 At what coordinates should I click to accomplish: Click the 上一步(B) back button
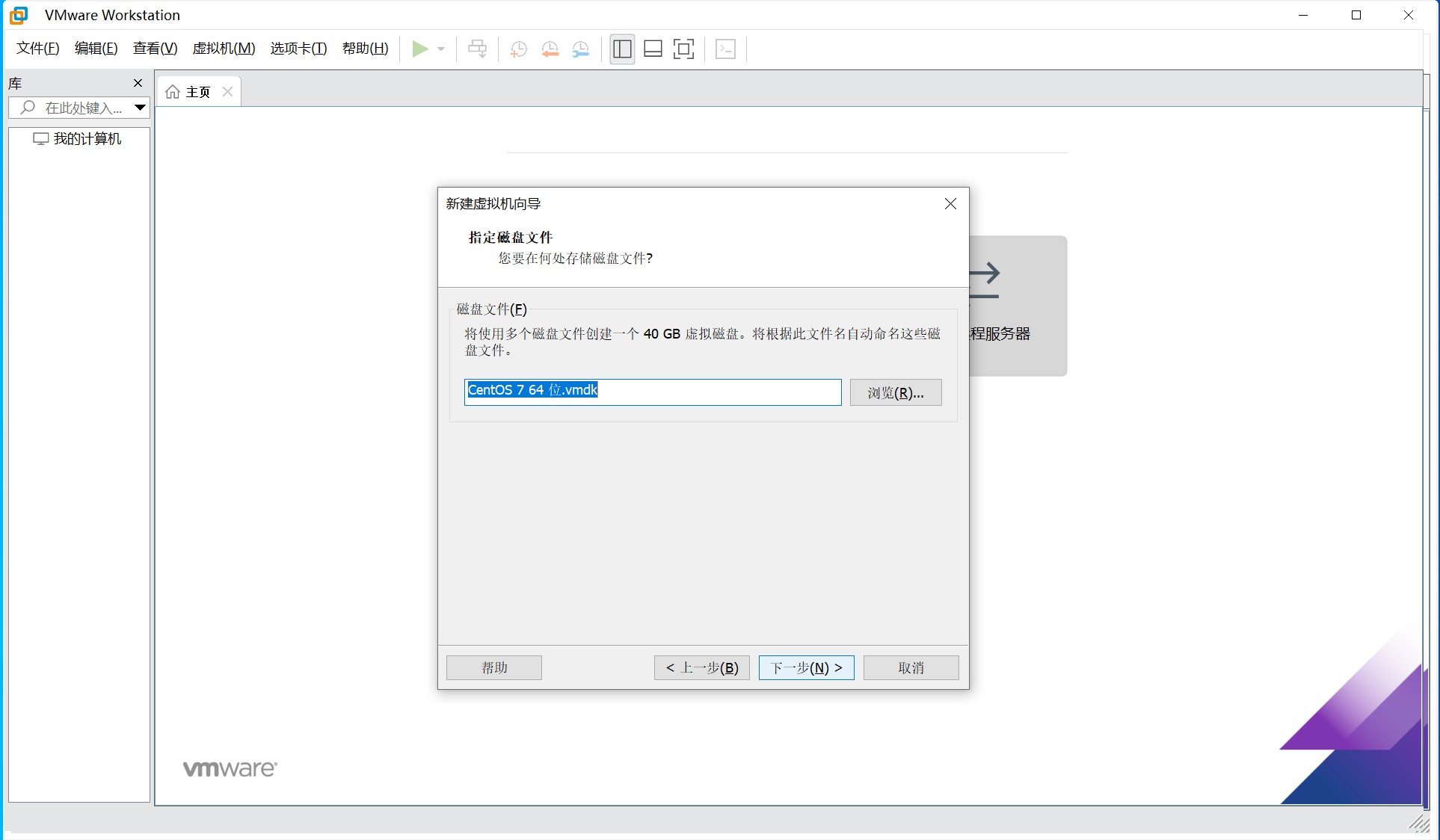click(701, 667)
